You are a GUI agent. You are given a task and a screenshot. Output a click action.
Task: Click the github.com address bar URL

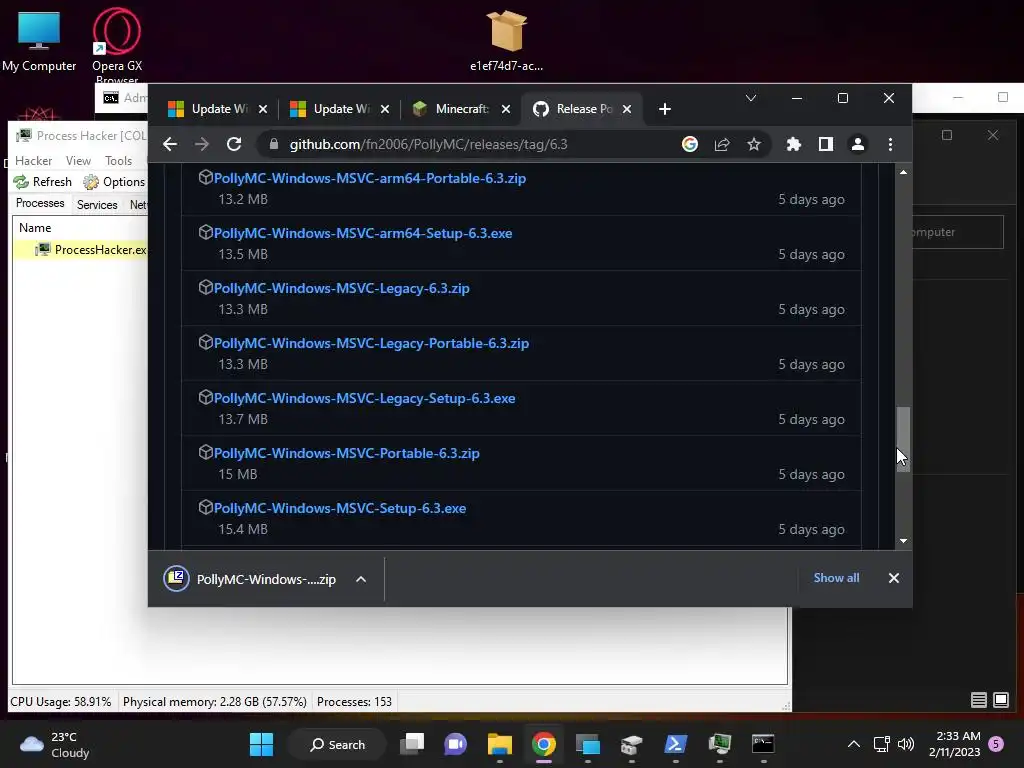[428, 144]
